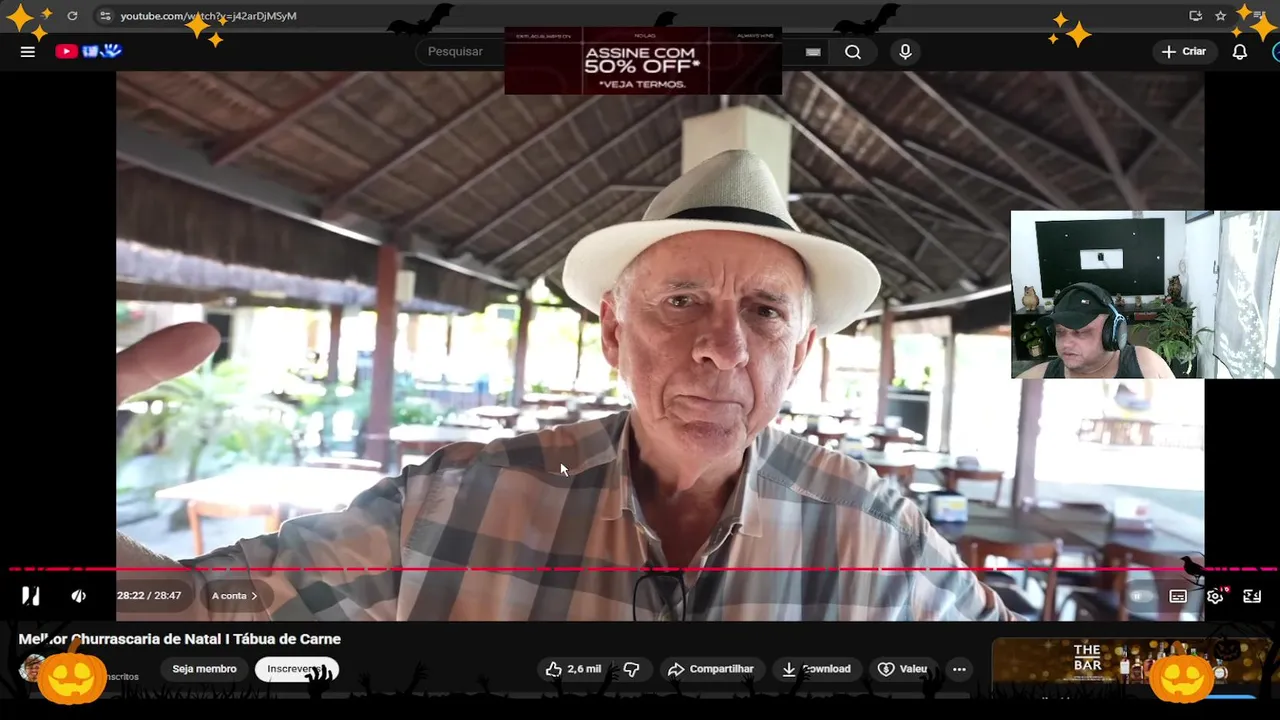Screen dimensions: 1280x720
Task: Open the Compartilhar share dialog
Action: pyautogui.click(x=711, y=669)
